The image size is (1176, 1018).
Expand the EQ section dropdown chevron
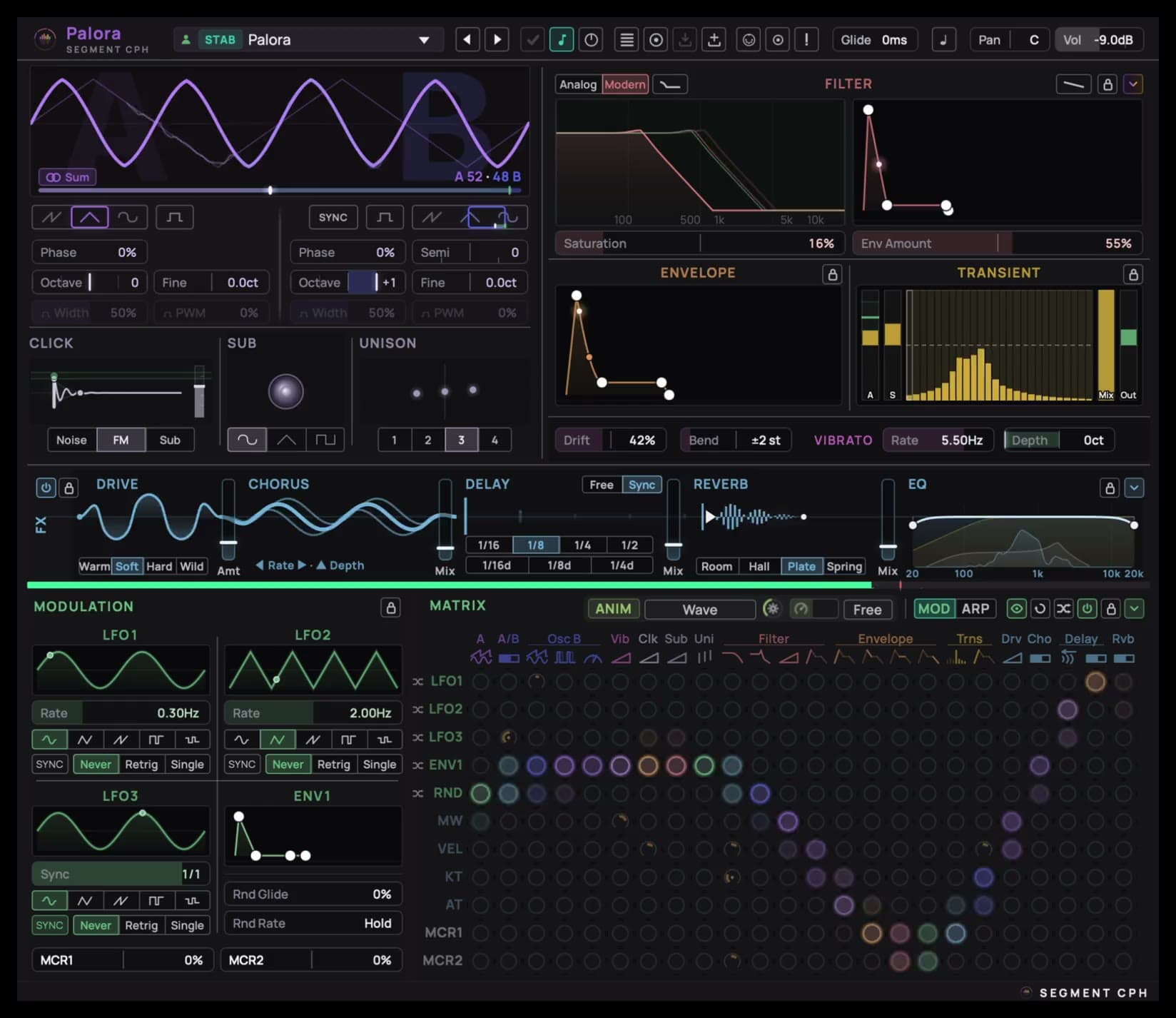click(x=1134, y=488)
